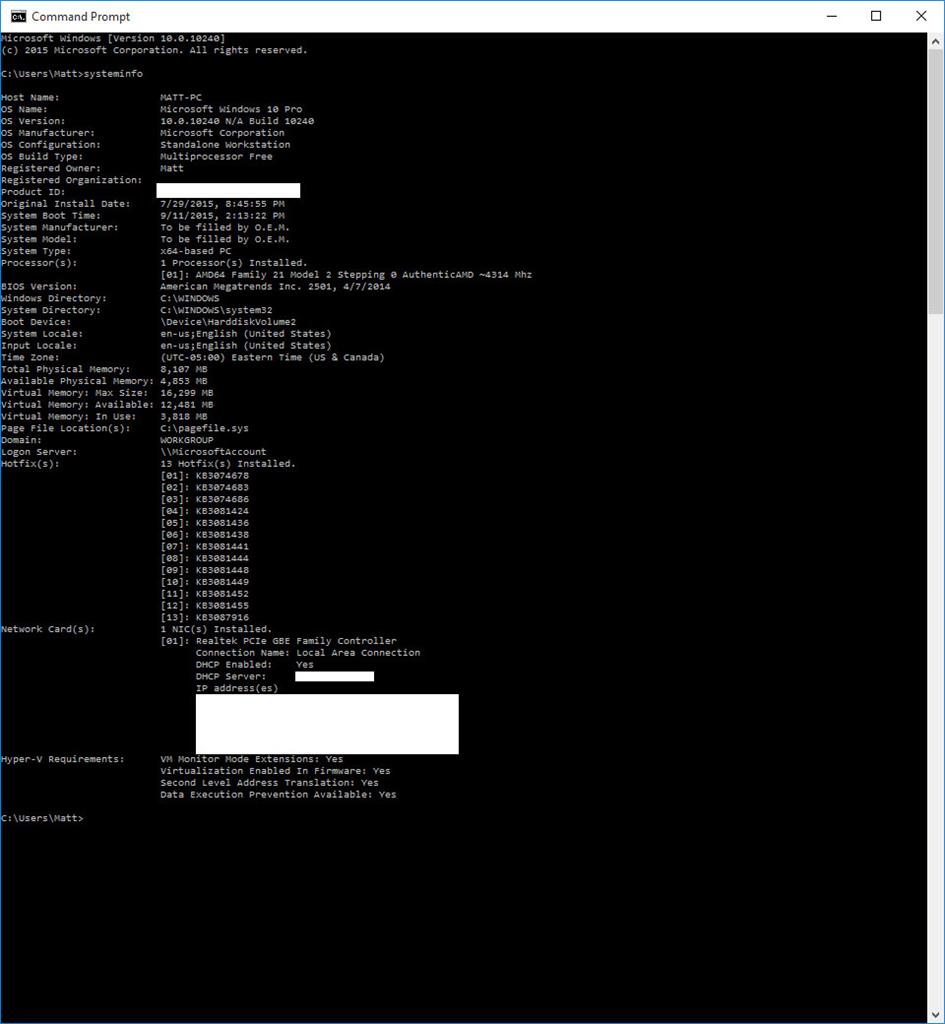Click 'Realtek PCIe GBE Family Controller' line
Image resolution: width=945 pixels, height=1024 pixels.
(278, 641)
